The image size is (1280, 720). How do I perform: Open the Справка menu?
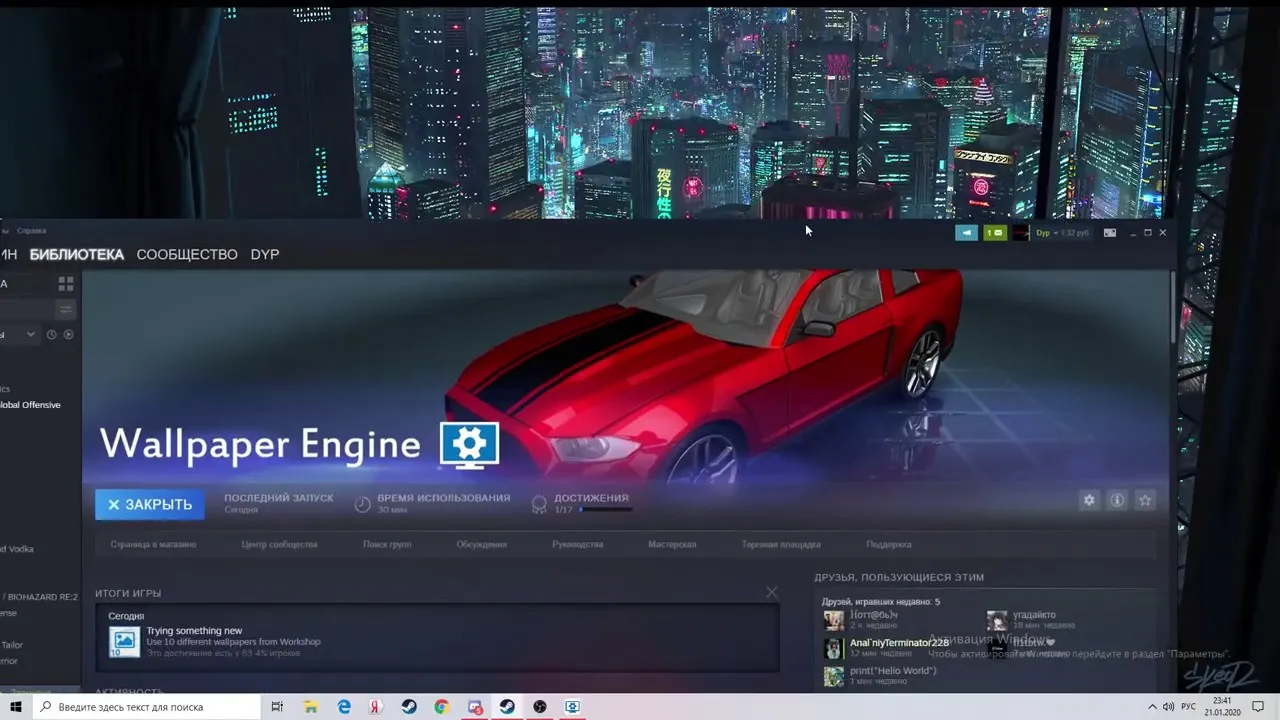pos(32,231)
